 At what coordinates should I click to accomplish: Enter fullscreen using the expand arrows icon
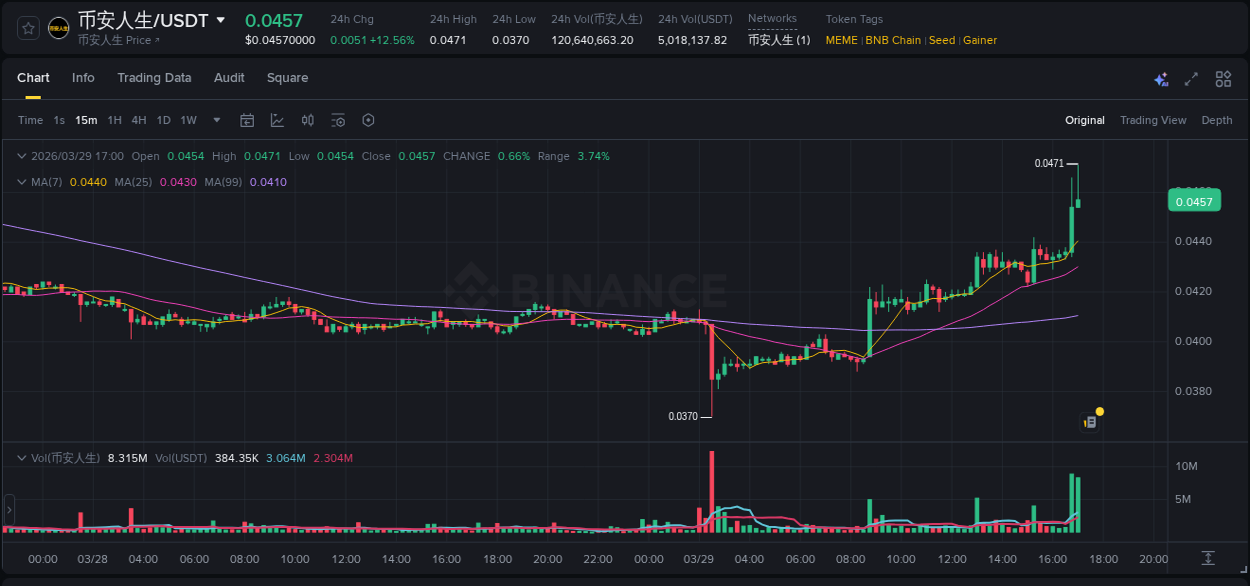pos(1190,78)
